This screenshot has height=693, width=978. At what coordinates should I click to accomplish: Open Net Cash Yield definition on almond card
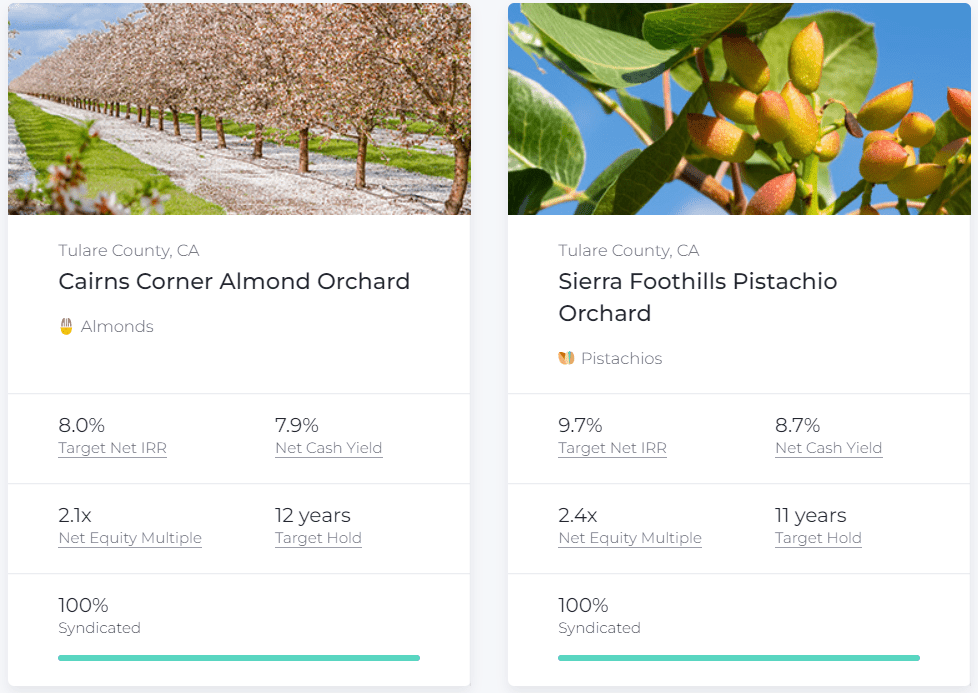click(328, 448)
